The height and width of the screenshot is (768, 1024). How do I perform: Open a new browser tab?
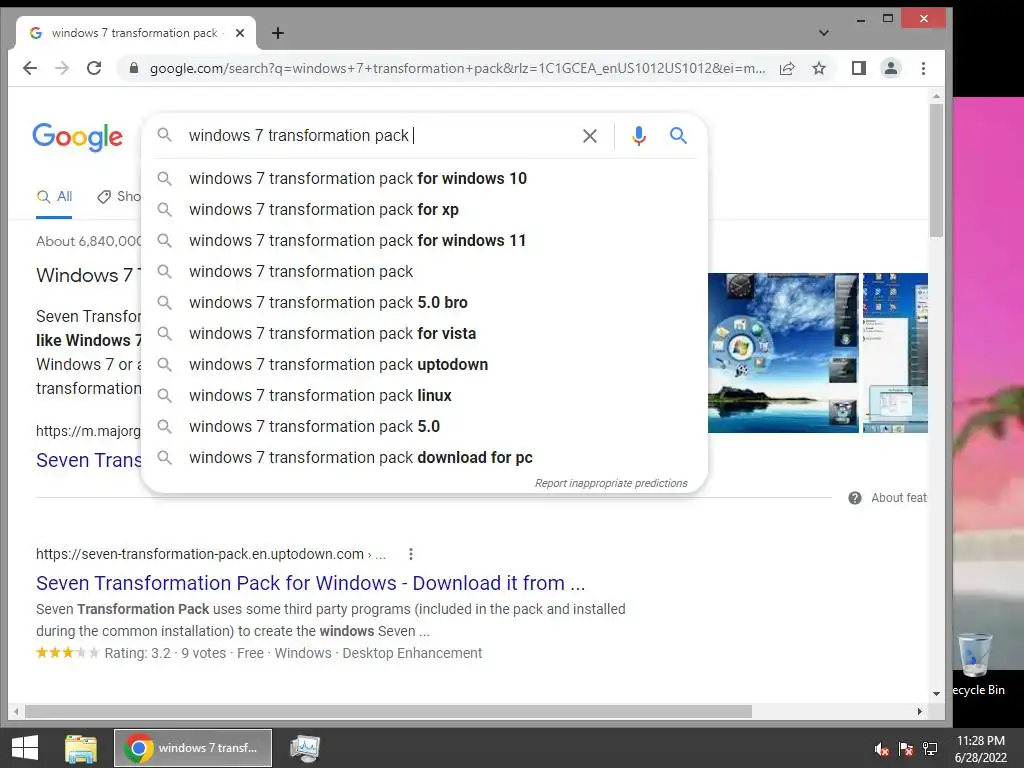coord(278,33)
